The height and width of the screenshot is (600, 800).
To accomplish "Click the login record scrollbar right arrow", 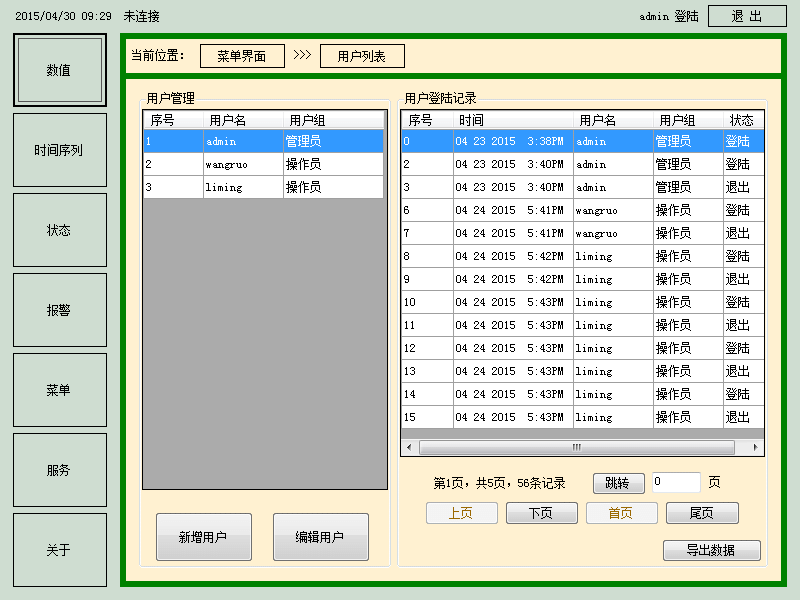I will click(756, 448).
